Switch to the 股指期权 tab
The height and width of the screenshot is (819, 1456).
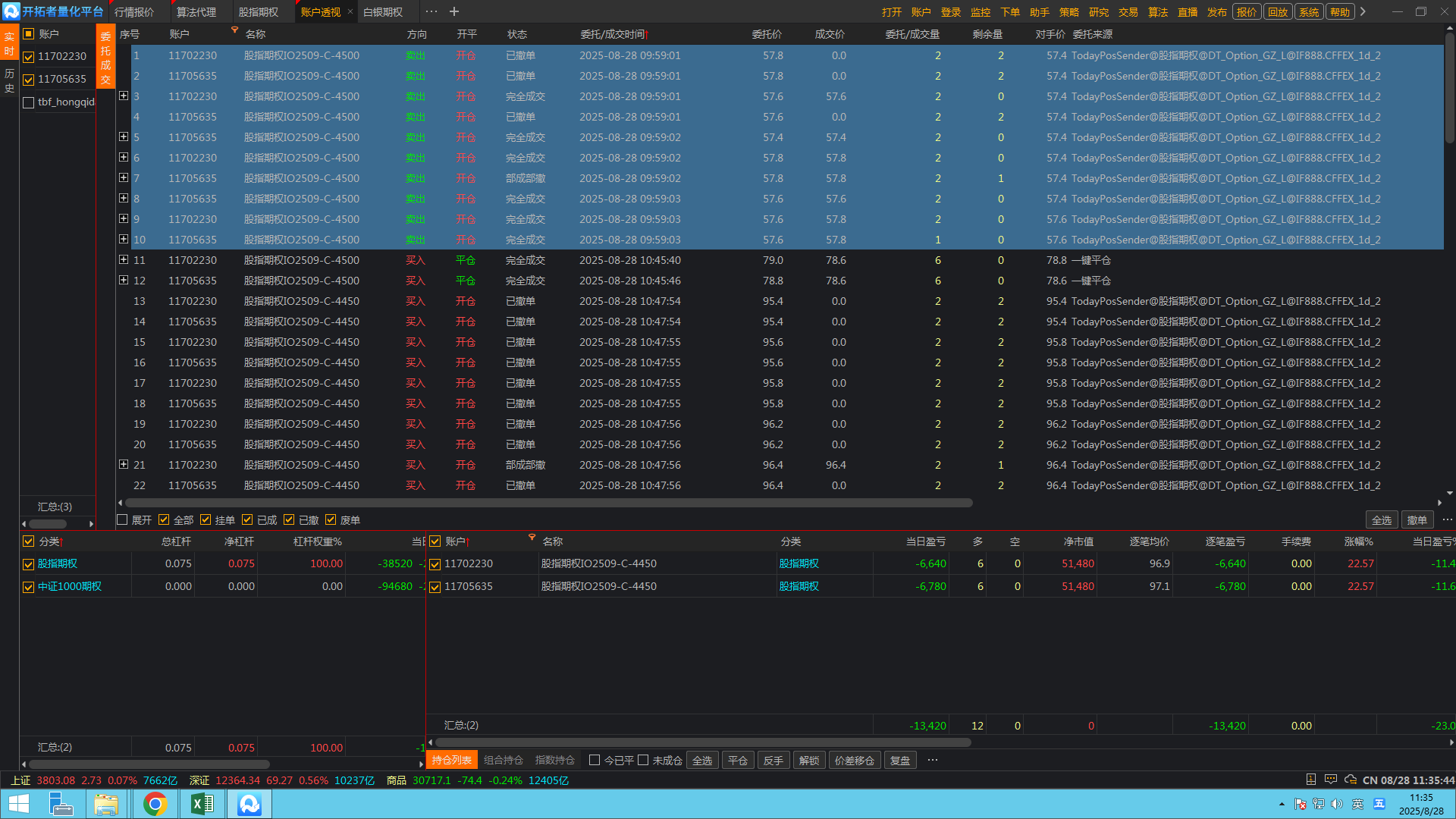pos(258,12)
